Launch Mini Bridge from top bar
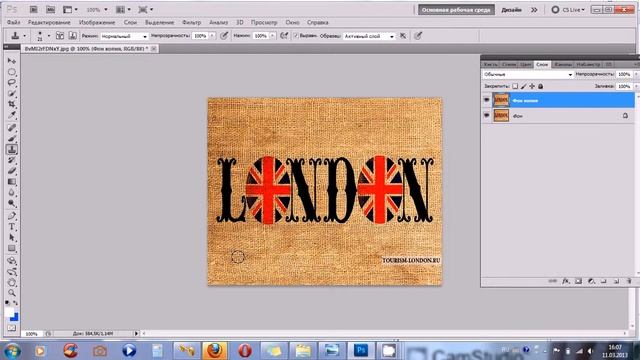Viewport: 640px width, 360px height. point(50,9)
